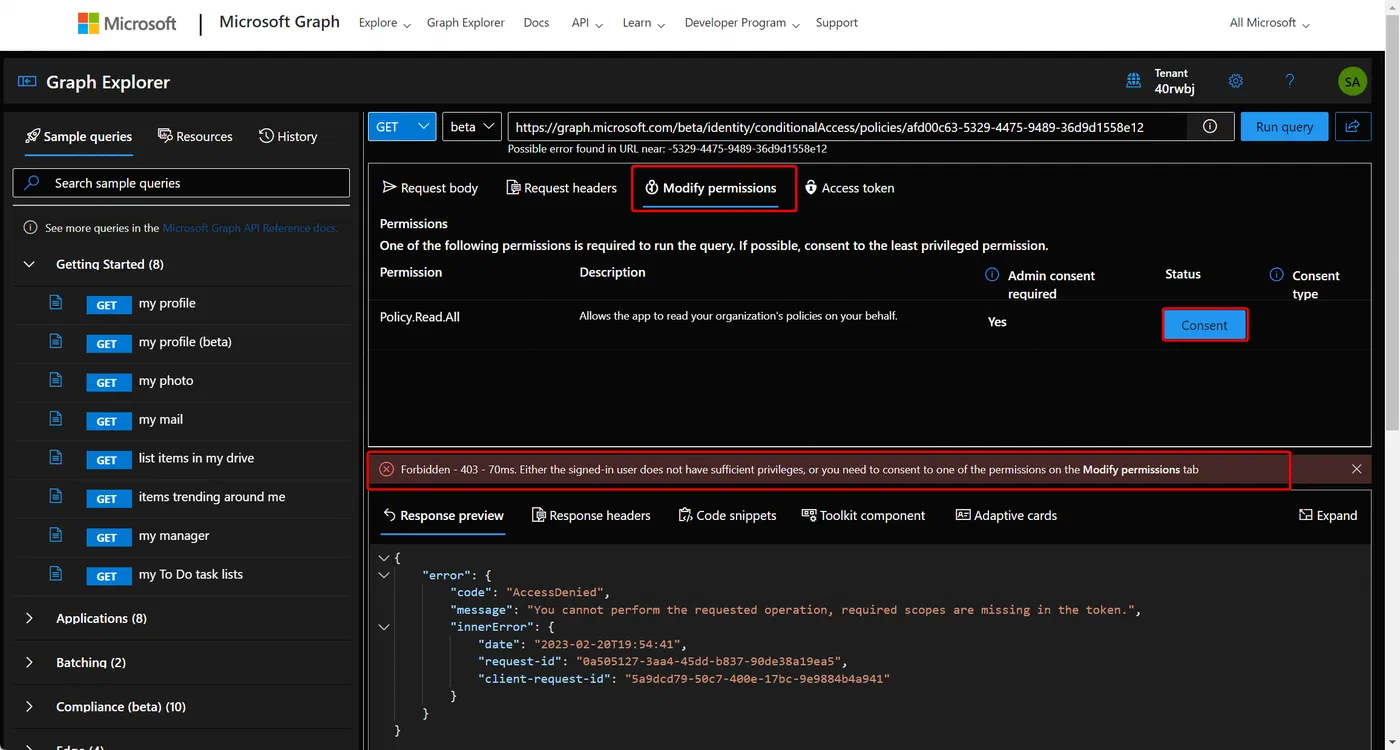
Task: Collapse the error JSON node
Action: [384, 575]
